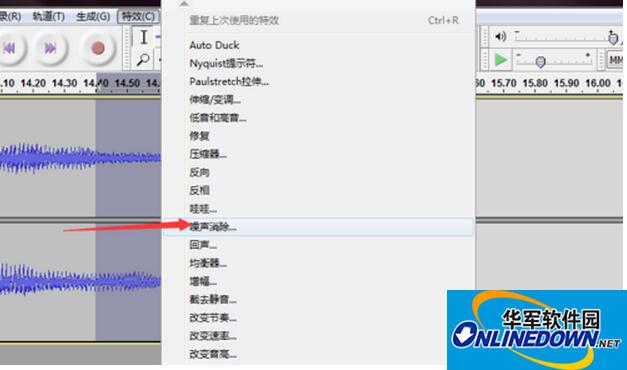Click the menu scroll-up arrow

click(x=184, y=4)
